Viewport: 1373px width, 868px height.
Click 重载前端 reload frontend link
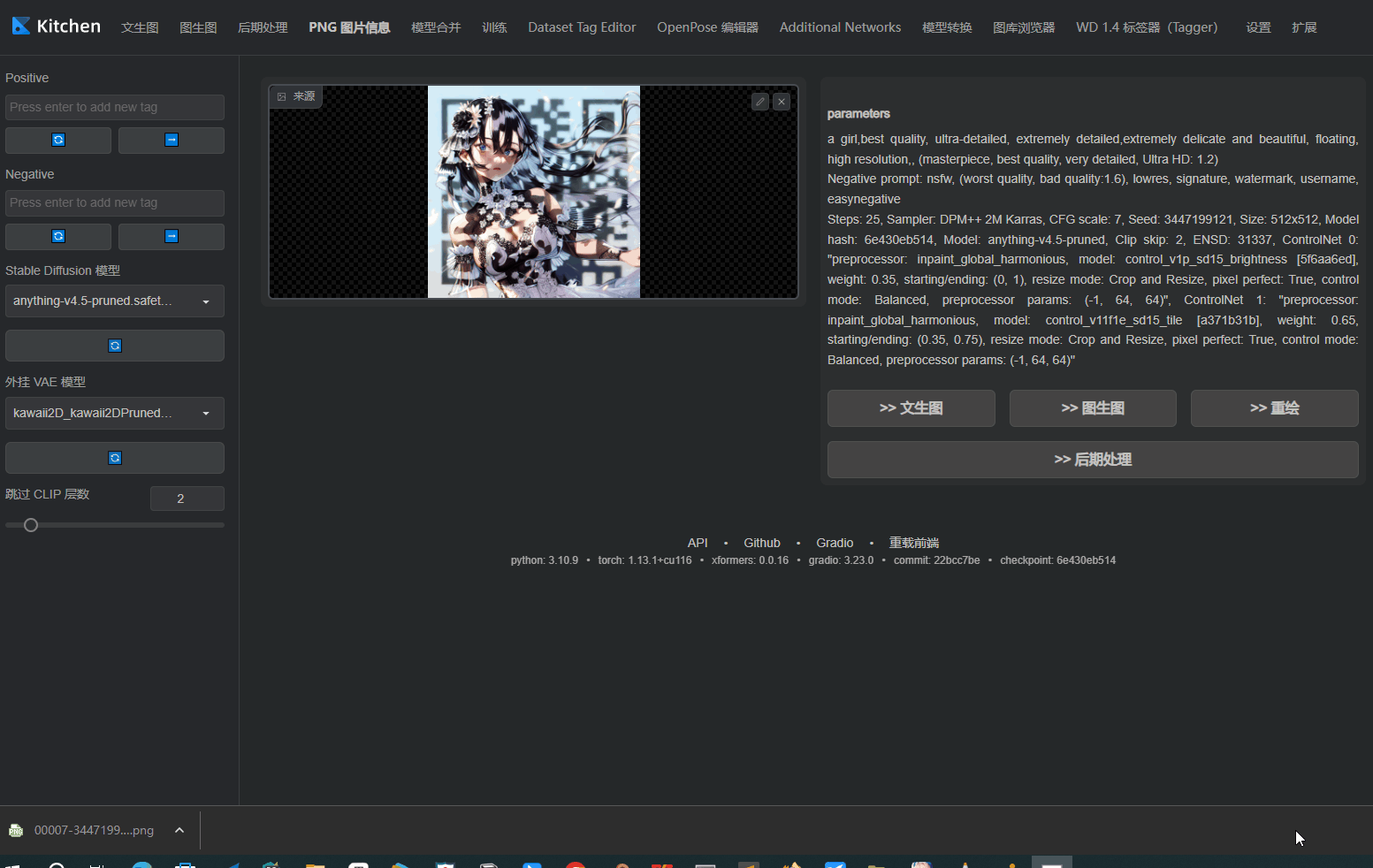click(x=914, y=543)
